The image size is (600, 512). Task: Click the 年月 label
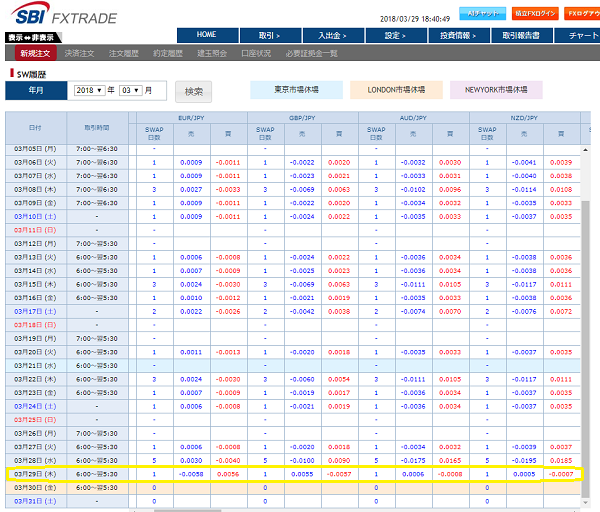coord(36,90)
